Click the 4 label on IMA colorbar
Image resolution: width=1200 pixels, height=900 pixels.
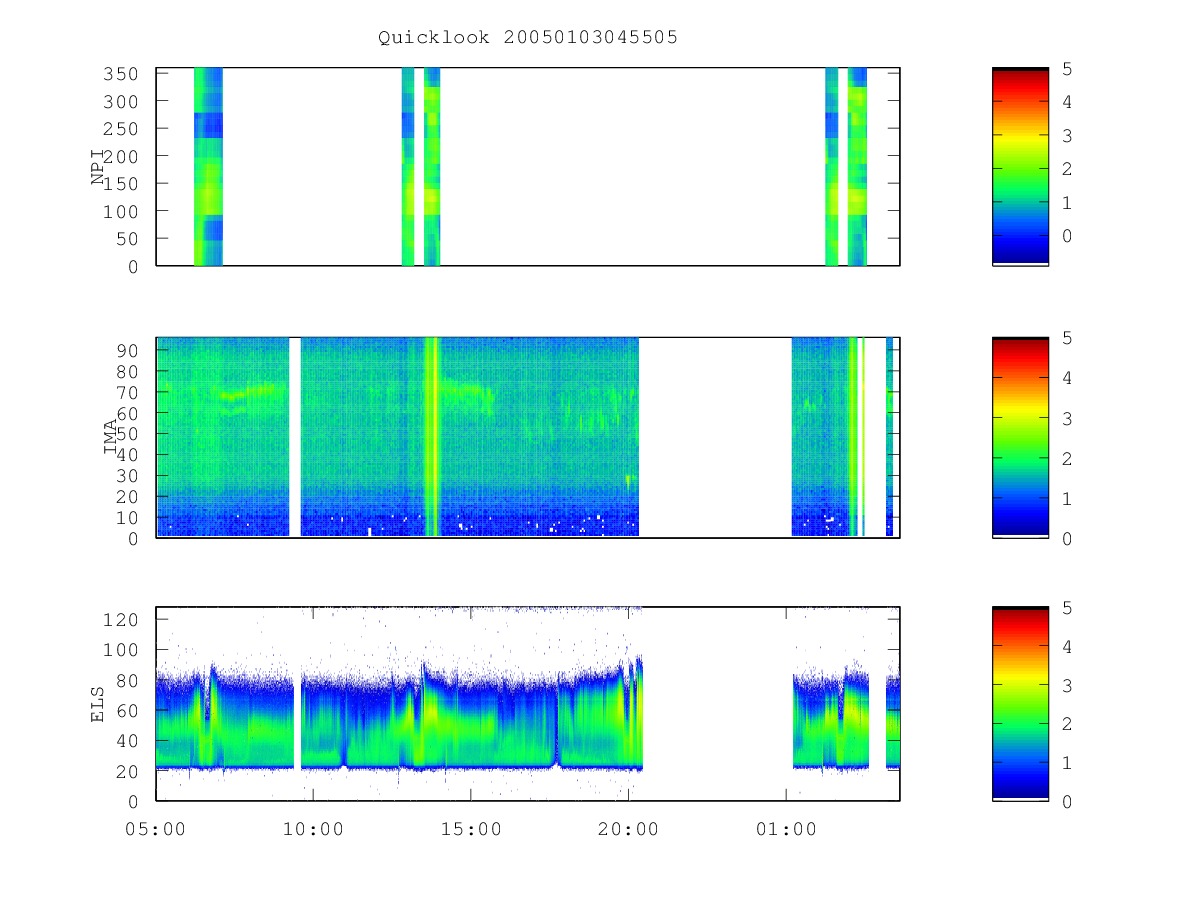click(x=1067, y=378)
